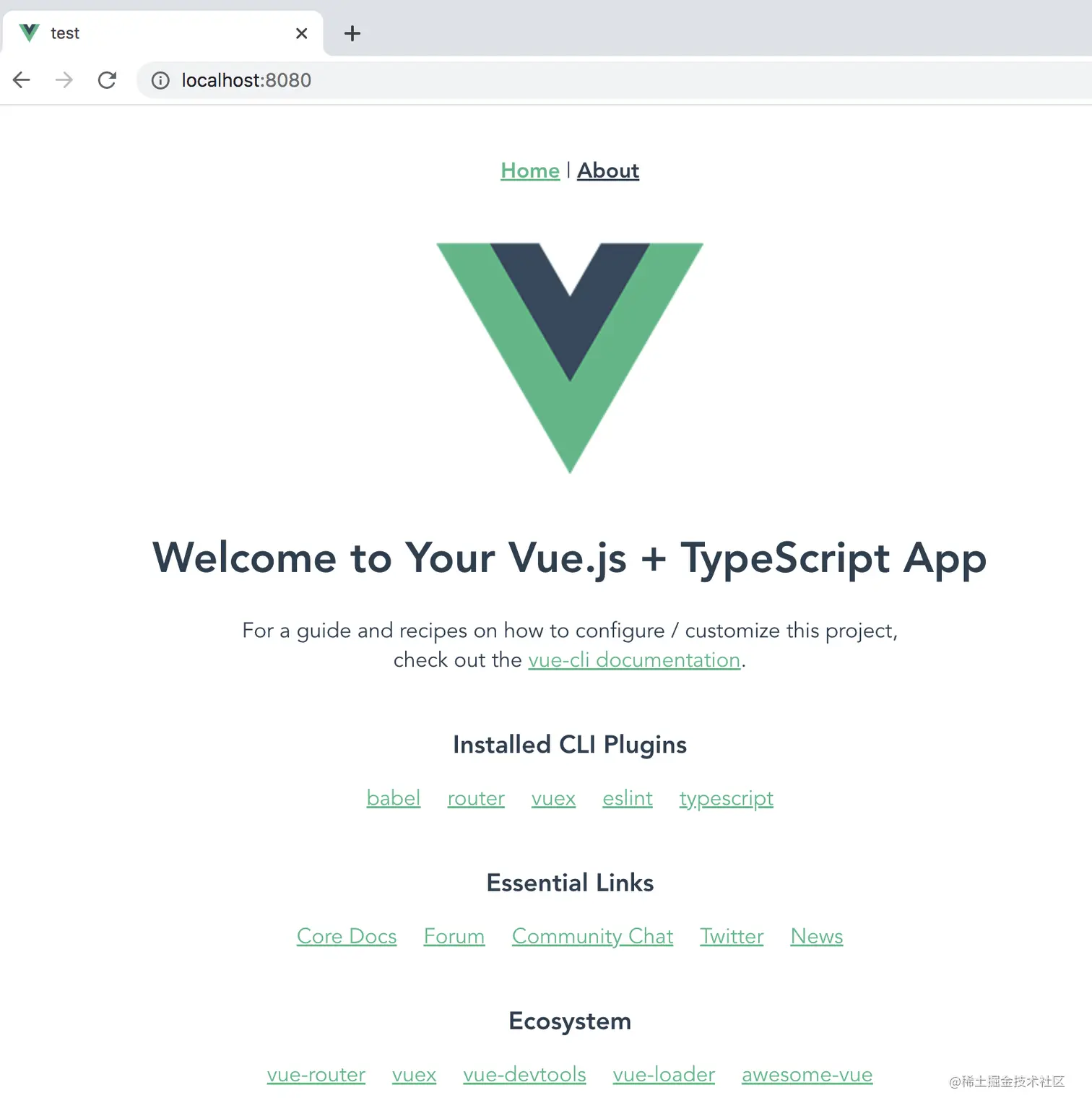Select the test browser tab

[x=162, y=33]
